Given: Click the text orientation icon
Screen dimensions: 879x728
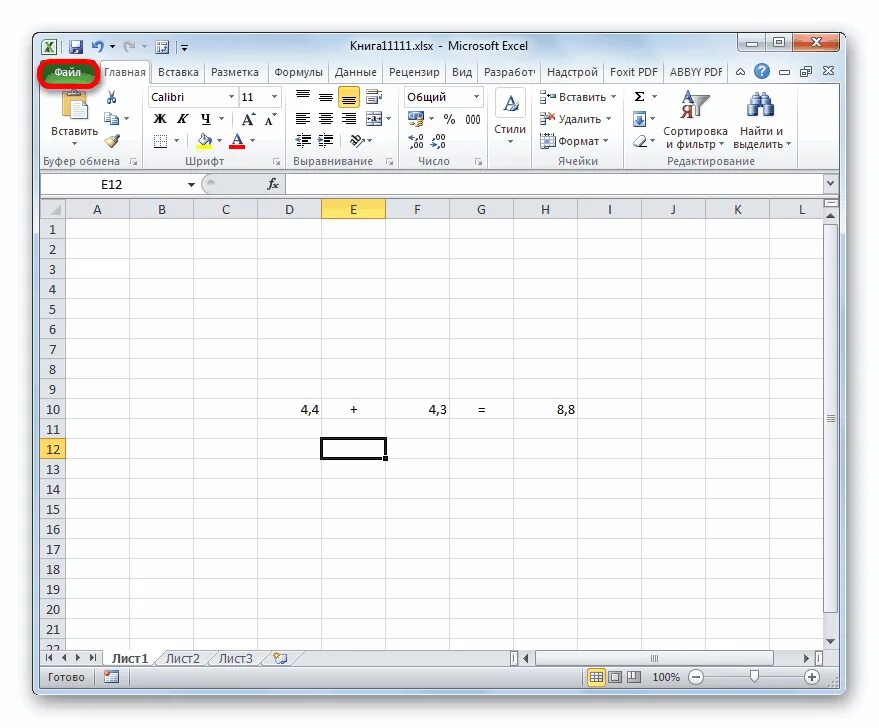Looking at the screenshot, I should 357,141.
